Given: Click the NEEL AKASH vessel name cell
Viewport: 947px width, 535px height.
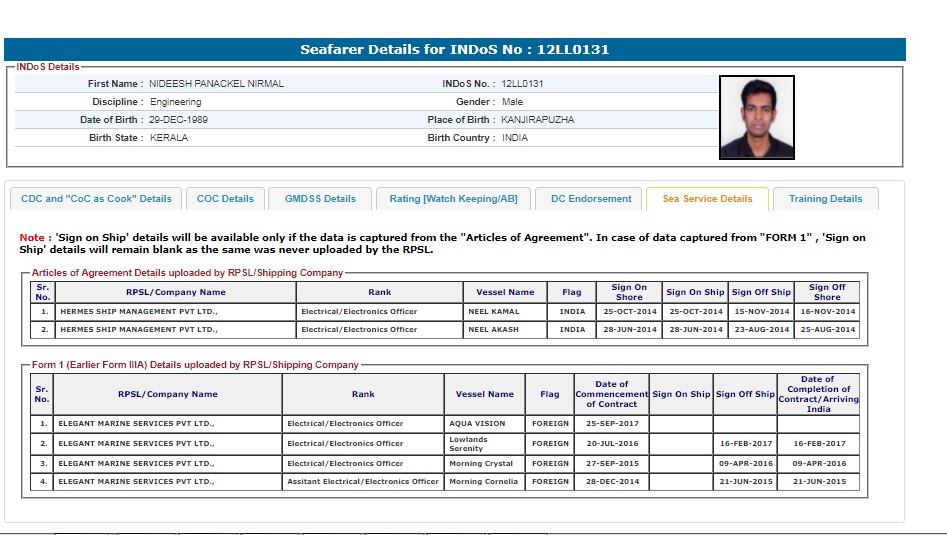Looking at the screenshot, I should [493, 330].
